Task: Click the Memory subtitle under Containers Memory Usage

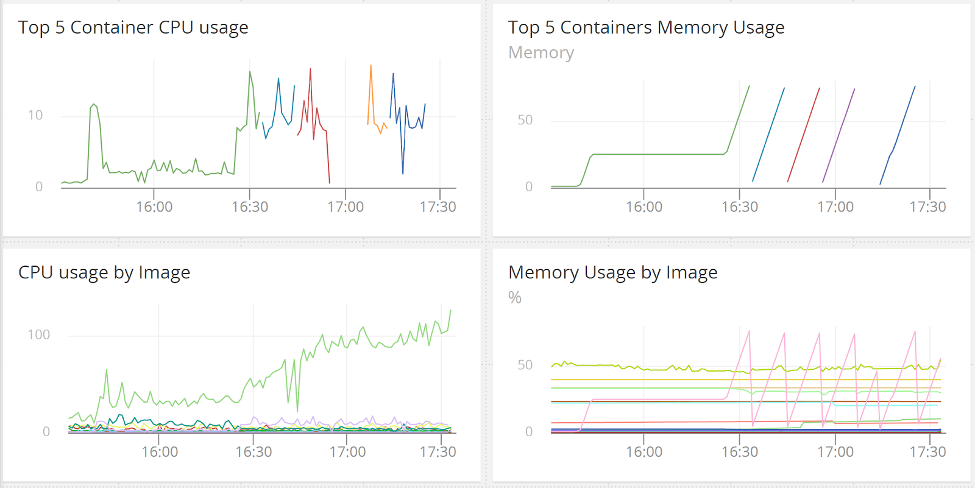Action: coord(541,53)
